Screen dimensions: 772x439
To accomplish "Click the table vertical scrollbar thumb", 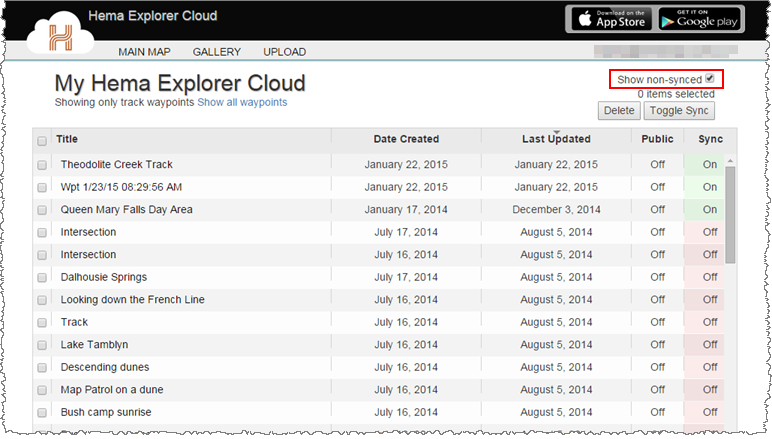I will [x=730, y=215].
